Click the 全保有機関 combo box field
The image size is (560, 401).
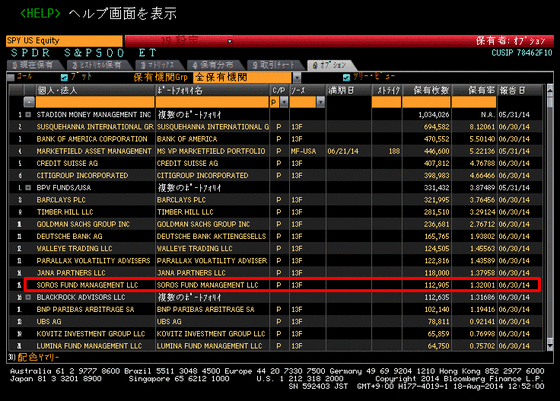pos(243,77)
